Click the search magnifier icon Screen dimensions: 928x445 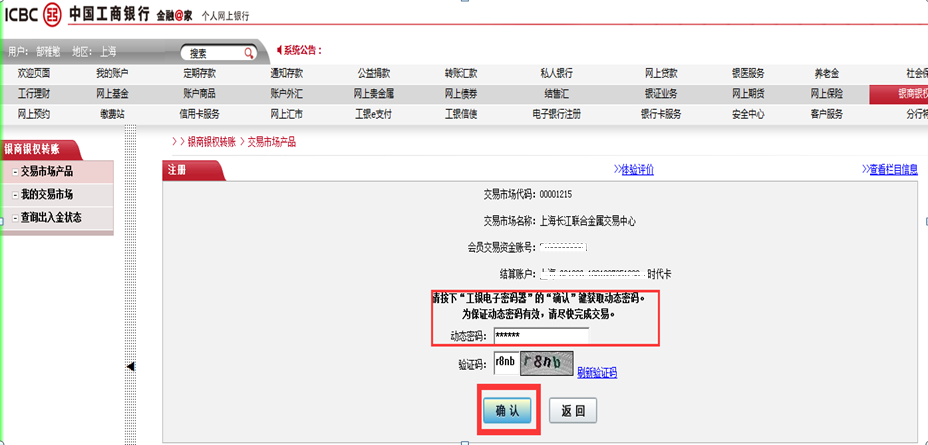[x=249, y=53]
